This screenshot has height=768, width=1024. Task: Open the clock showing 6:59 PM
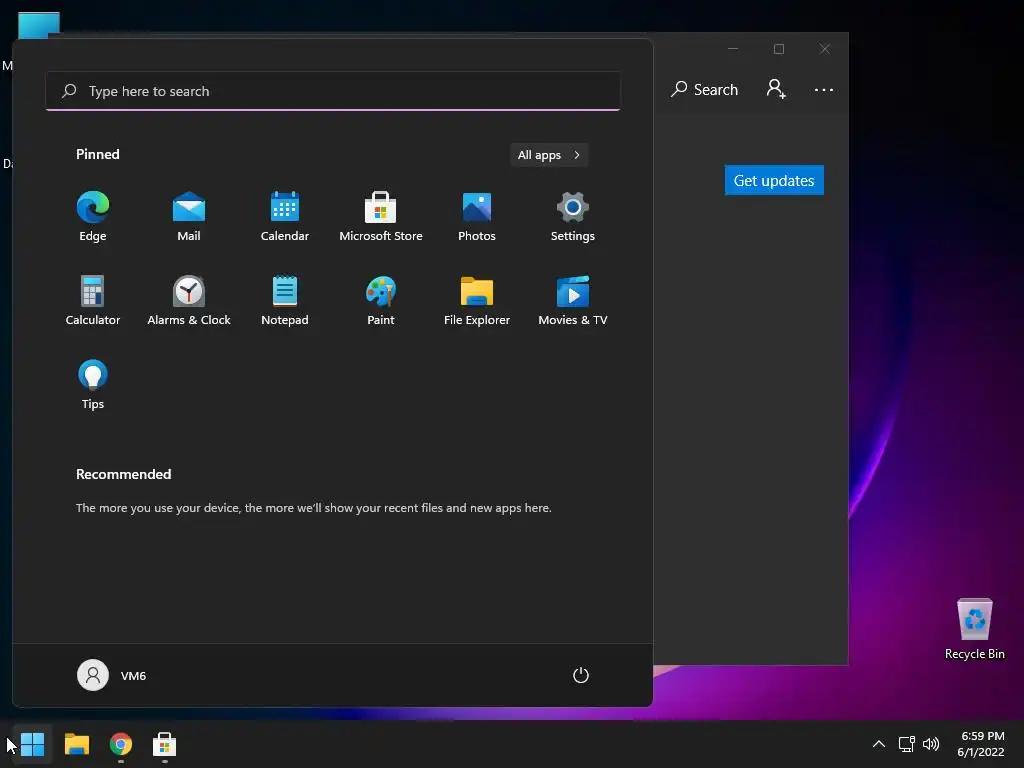coord(981,744)
